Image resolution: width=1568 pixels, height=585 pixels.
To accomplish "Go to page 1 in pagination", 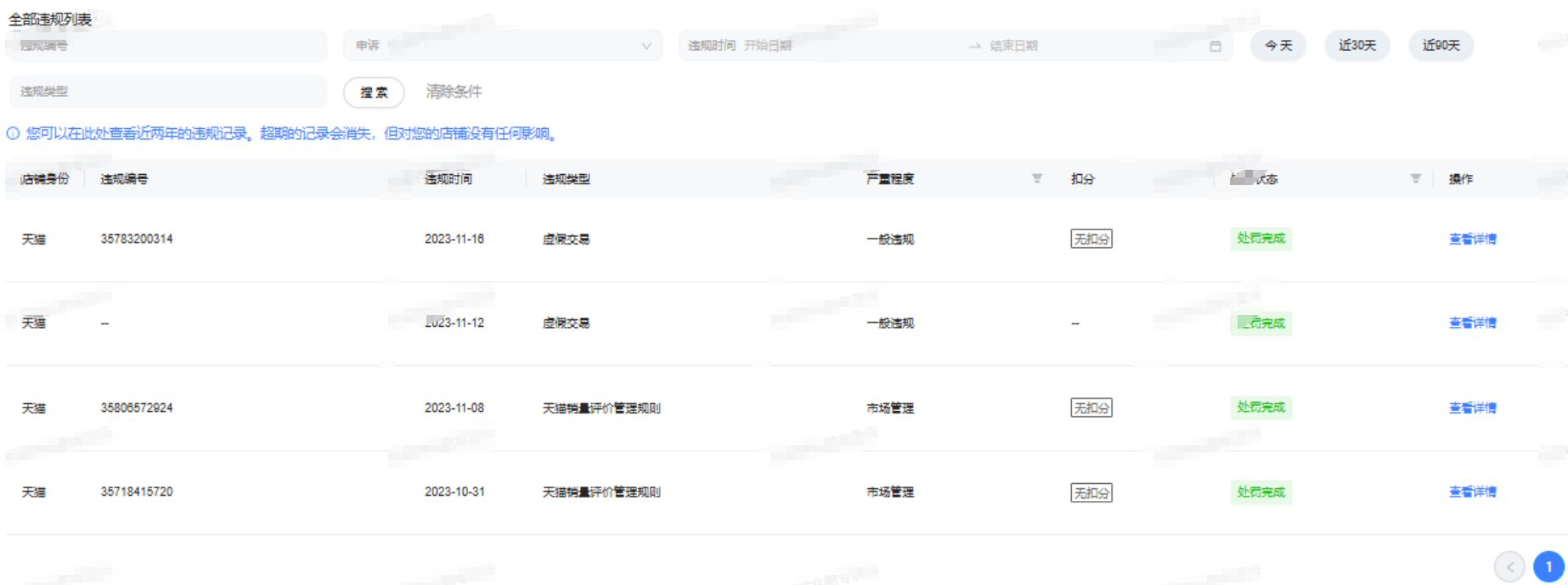I will click(1548, 566).
